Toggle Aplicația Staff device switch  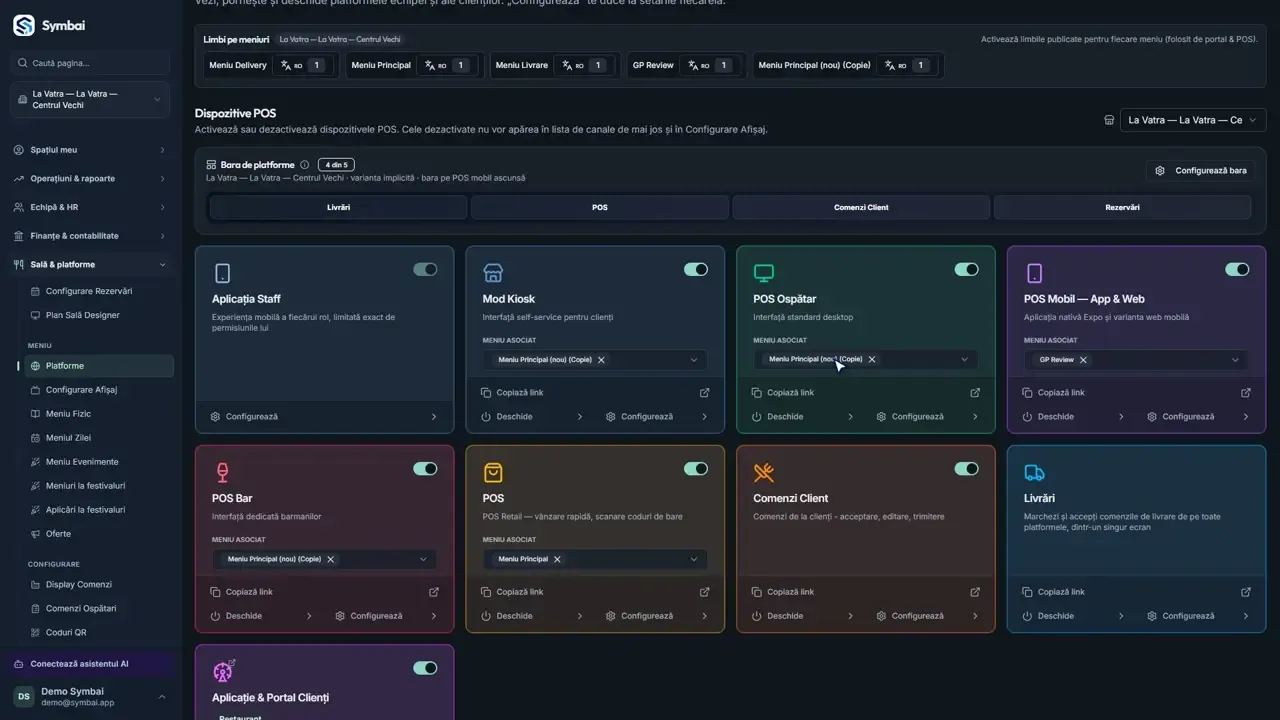[425, 269]
